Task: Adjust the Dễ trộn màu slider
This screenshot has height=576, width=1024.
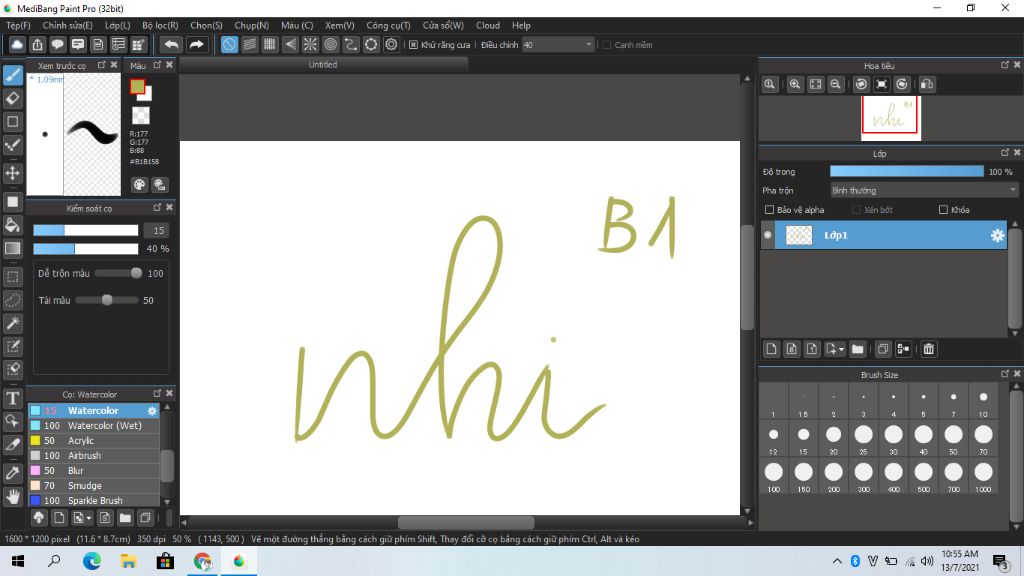Action: pyautogui.click(x=118, y=274)
